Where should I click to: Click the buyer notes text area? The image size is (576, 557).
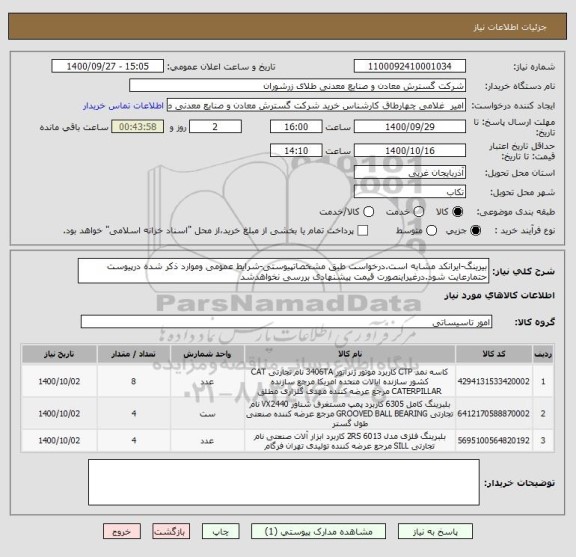284,482
